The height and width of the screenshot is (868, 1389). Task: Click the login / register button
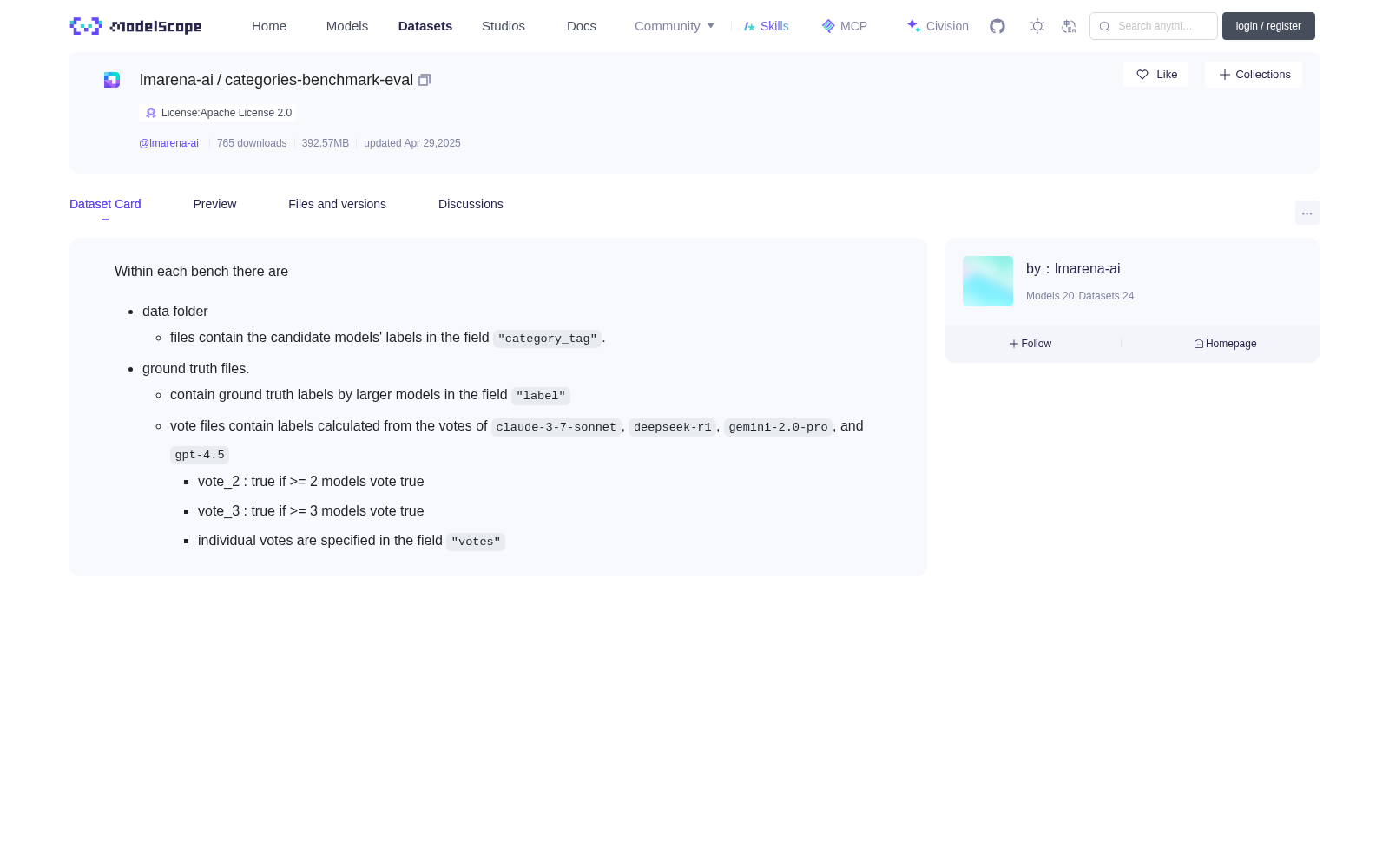[x=1268, y=26]
